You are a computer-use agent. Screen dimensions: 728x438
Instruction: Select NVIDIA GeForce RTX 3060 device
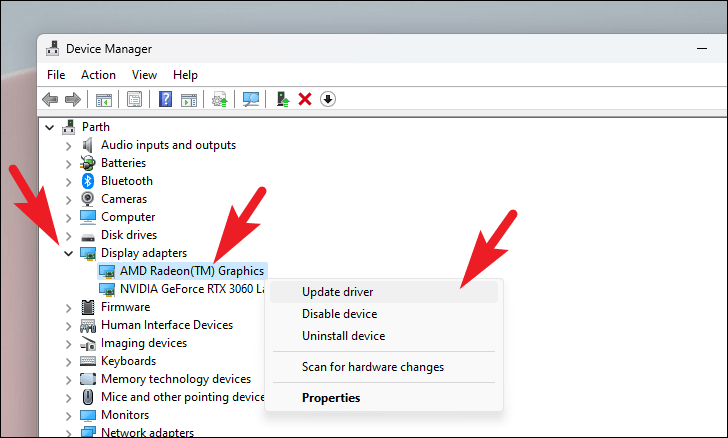pos(182,289)
